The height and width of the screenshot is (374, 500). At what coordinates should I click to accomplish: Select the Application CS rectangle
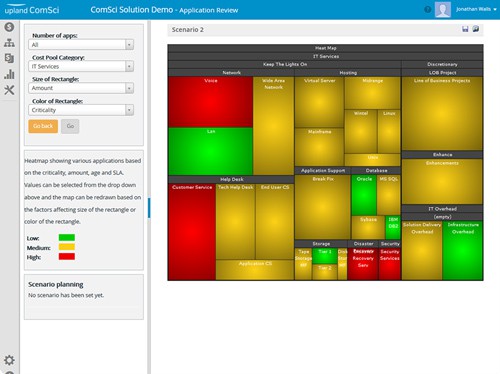click(x=255, y=270)
